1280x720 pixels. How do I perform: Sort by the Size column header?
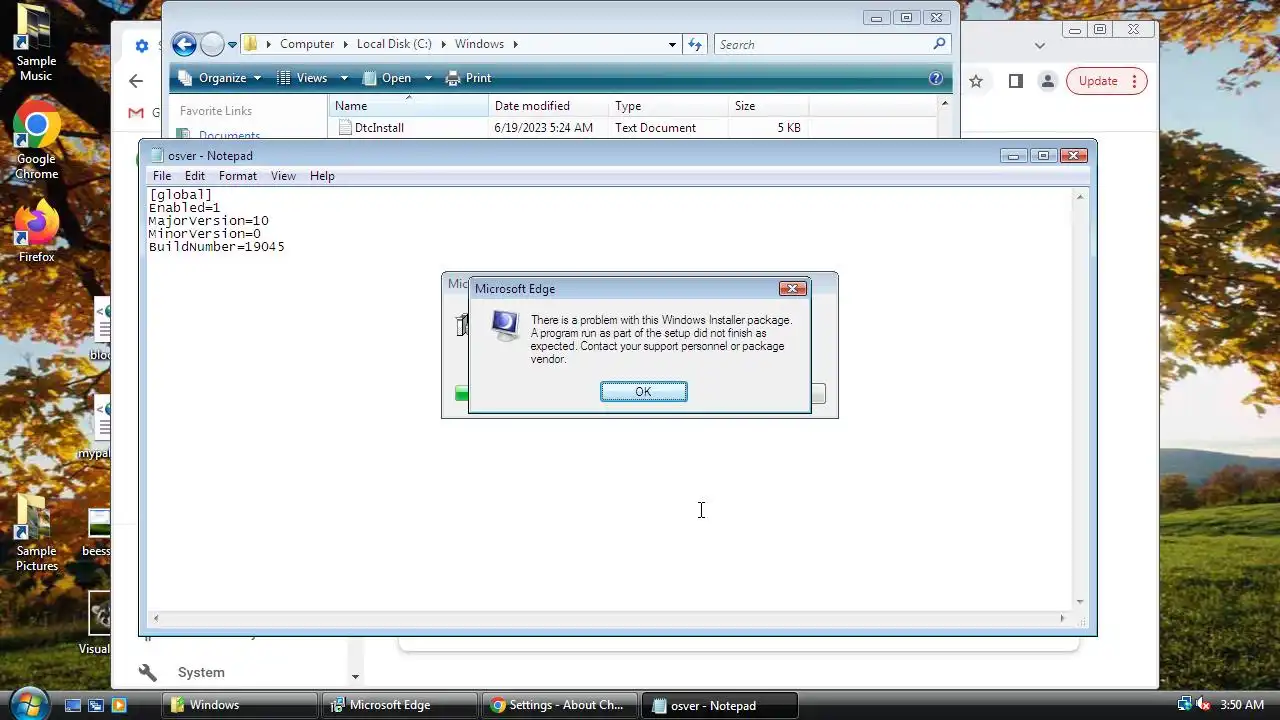tap(768, 106)
